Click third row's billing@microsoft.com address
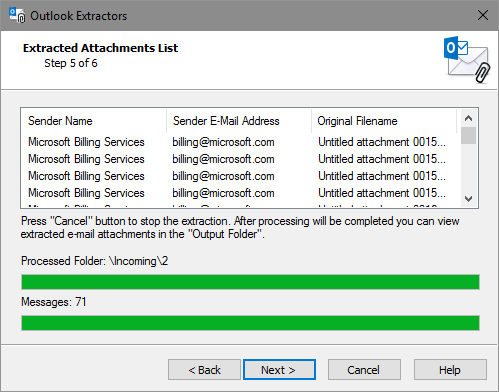The height and width of the screenshot is (392, 499). click(x=223, y=176)
